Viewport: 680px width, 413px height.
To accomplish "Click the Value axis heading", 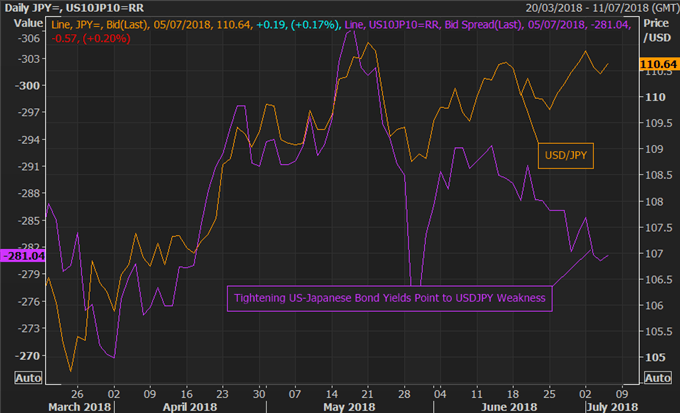I will (x=28, y=23).
